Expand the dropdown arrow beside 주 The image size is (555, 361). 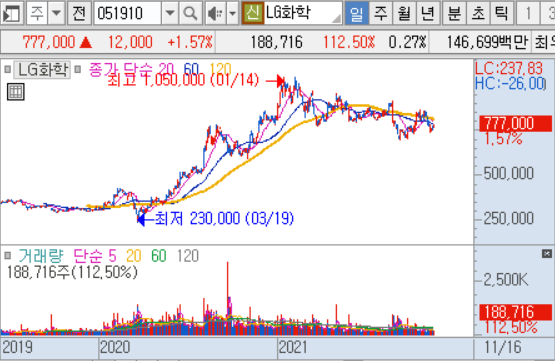click(x=56, y=13)
